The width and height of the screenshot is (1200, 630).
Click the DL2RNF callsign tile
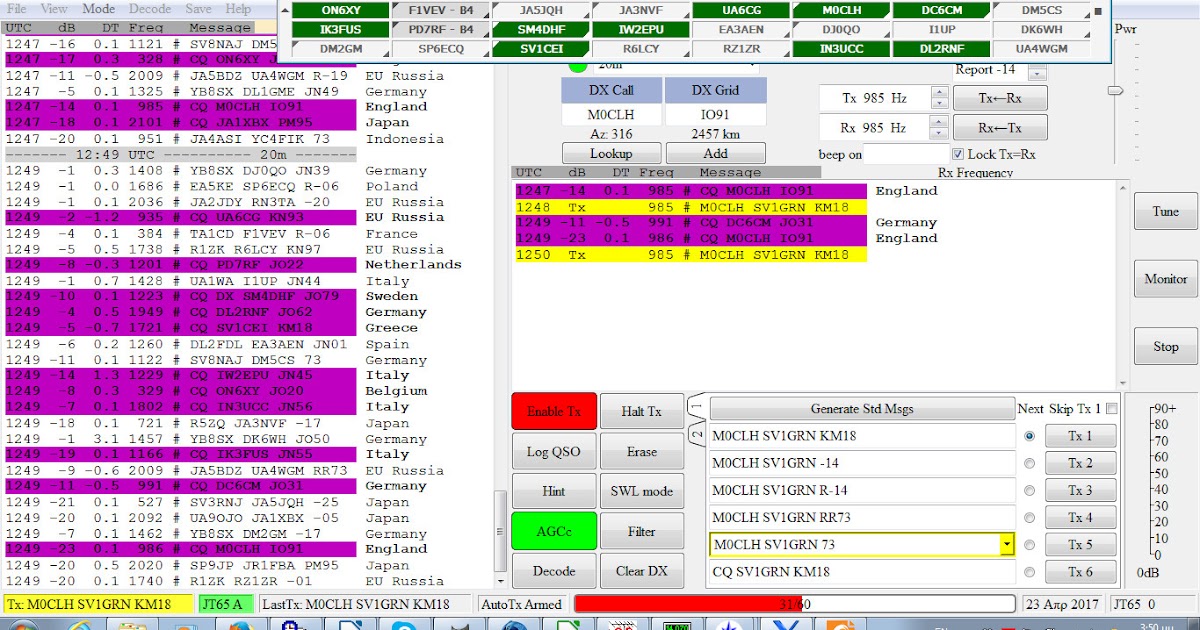tap(941, 48)
